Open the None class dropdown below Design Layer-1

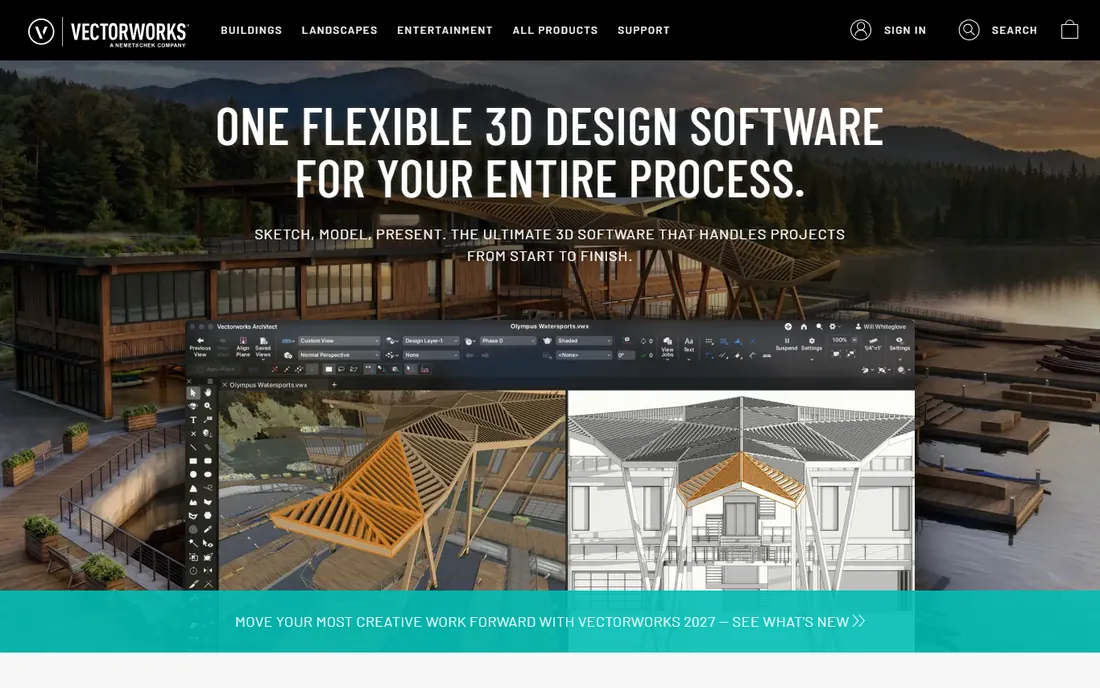(x=431, y=355)
